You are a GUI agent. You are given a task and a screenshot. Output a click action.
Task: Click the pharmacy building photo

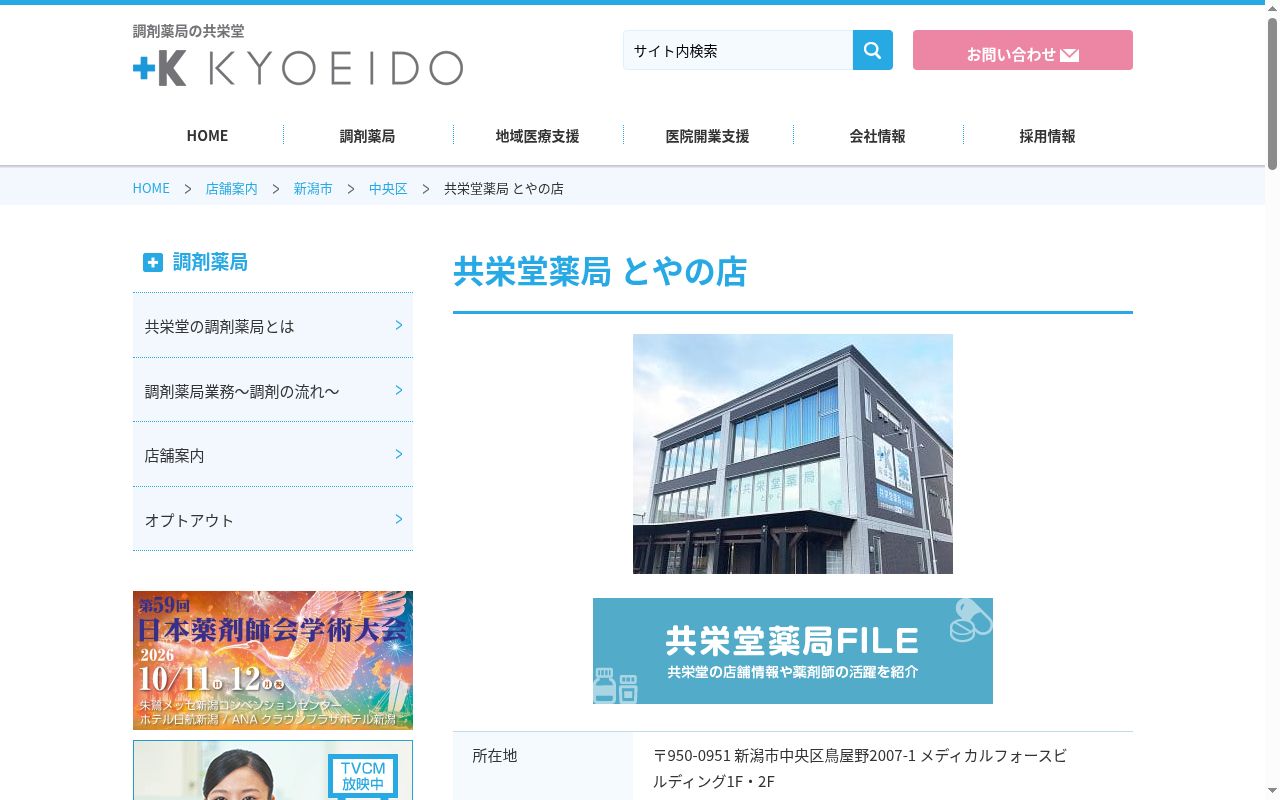[x=793, y=454]
